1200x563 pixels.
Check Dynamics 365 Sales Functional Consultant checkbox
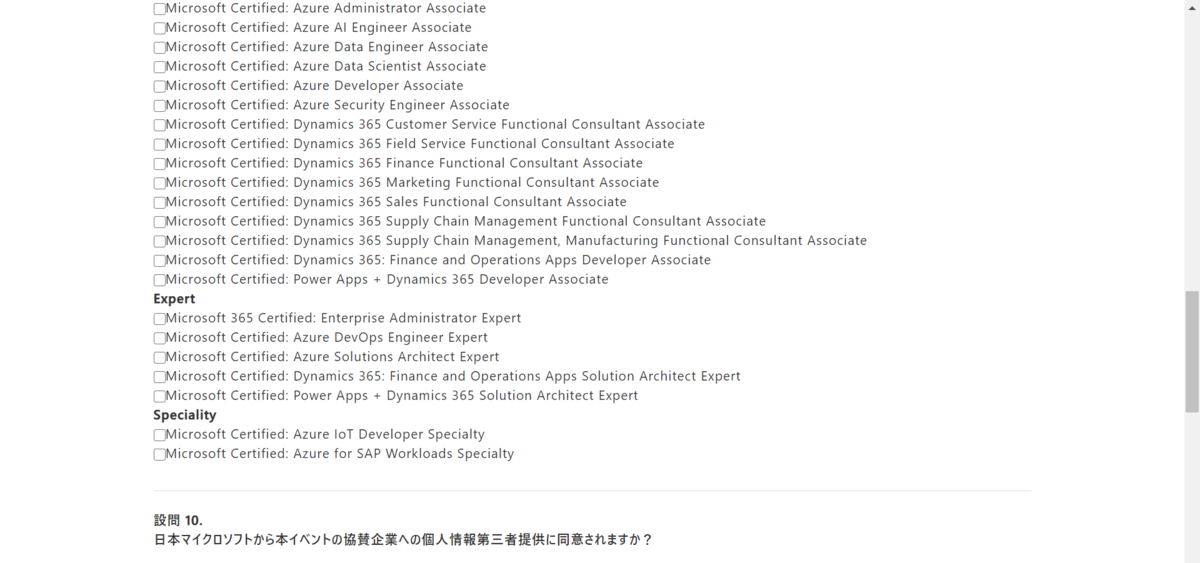coord(160,203)
